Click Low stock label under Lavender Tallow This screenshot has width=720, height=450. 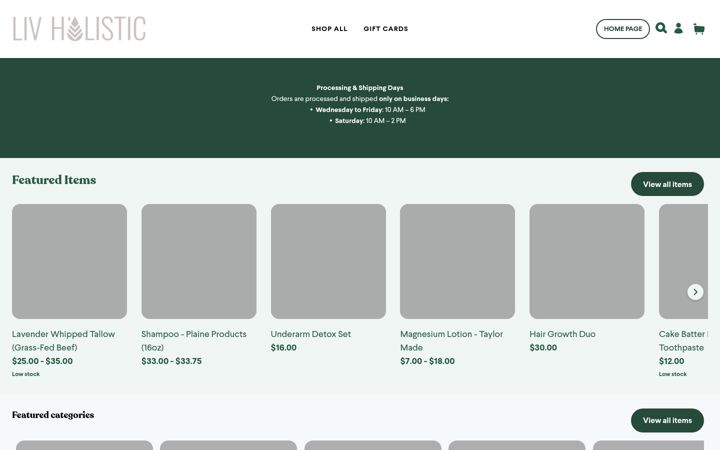[26, 374]
